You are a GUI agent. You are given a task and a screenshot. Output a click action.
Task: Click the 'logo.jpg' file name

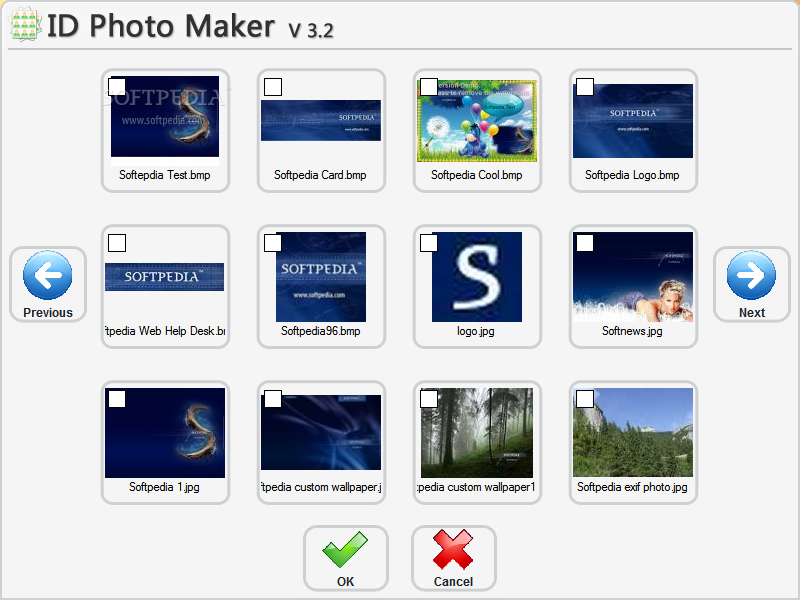coord(476,331)
